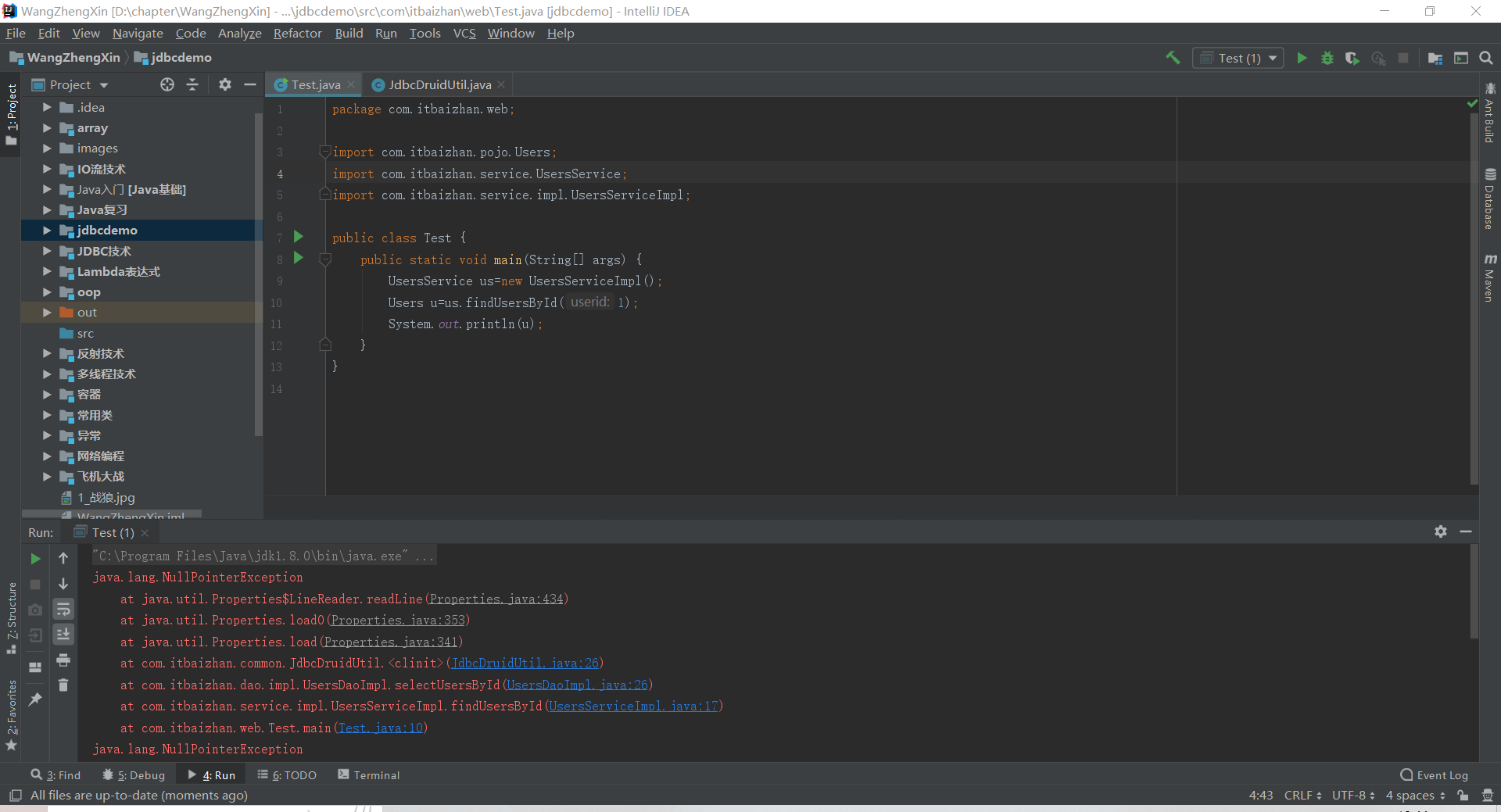The height and width of the screenshot is (812, 1501).
Task: Run Test (1) with green play button in toolbar
Action: pyautogui.click(x=1302, y=58)
